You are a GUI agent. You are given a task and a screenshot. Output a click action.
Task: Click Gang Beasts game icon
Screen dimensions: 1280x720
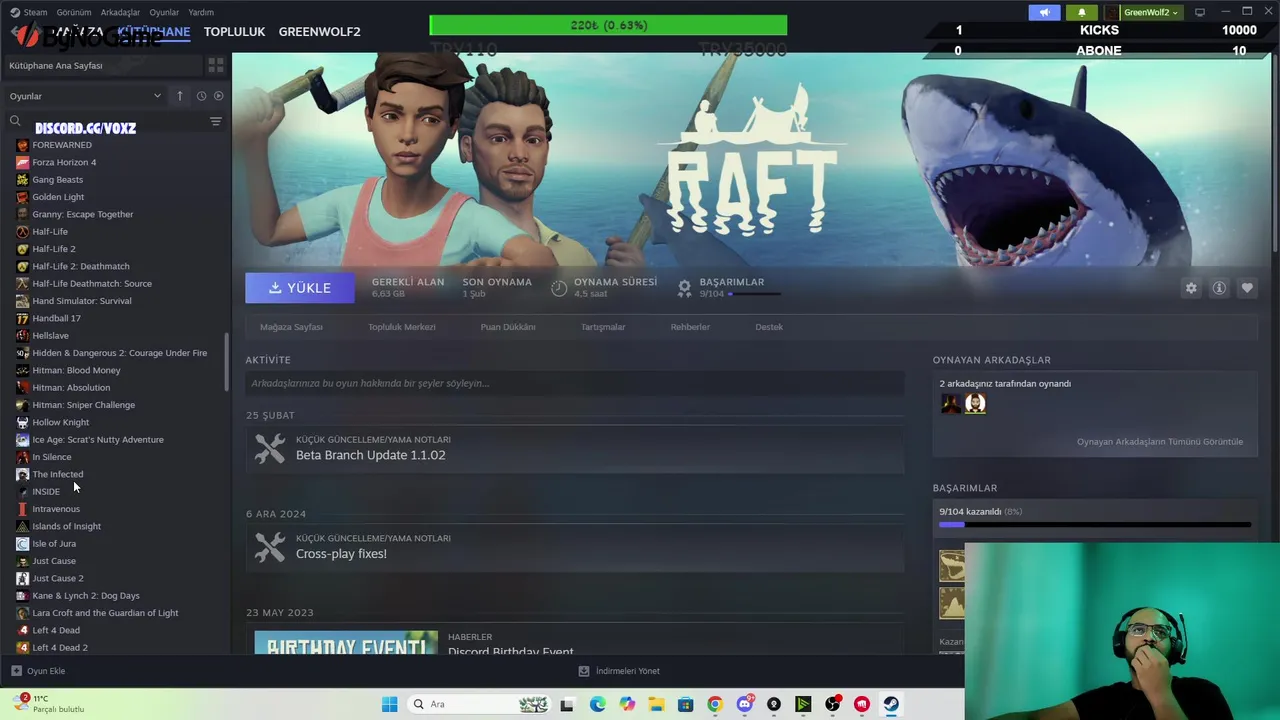22,180
